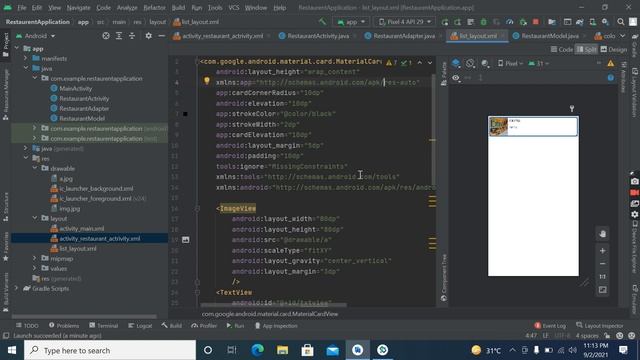Select the pan hand tool in preview

tap(602, 234)
